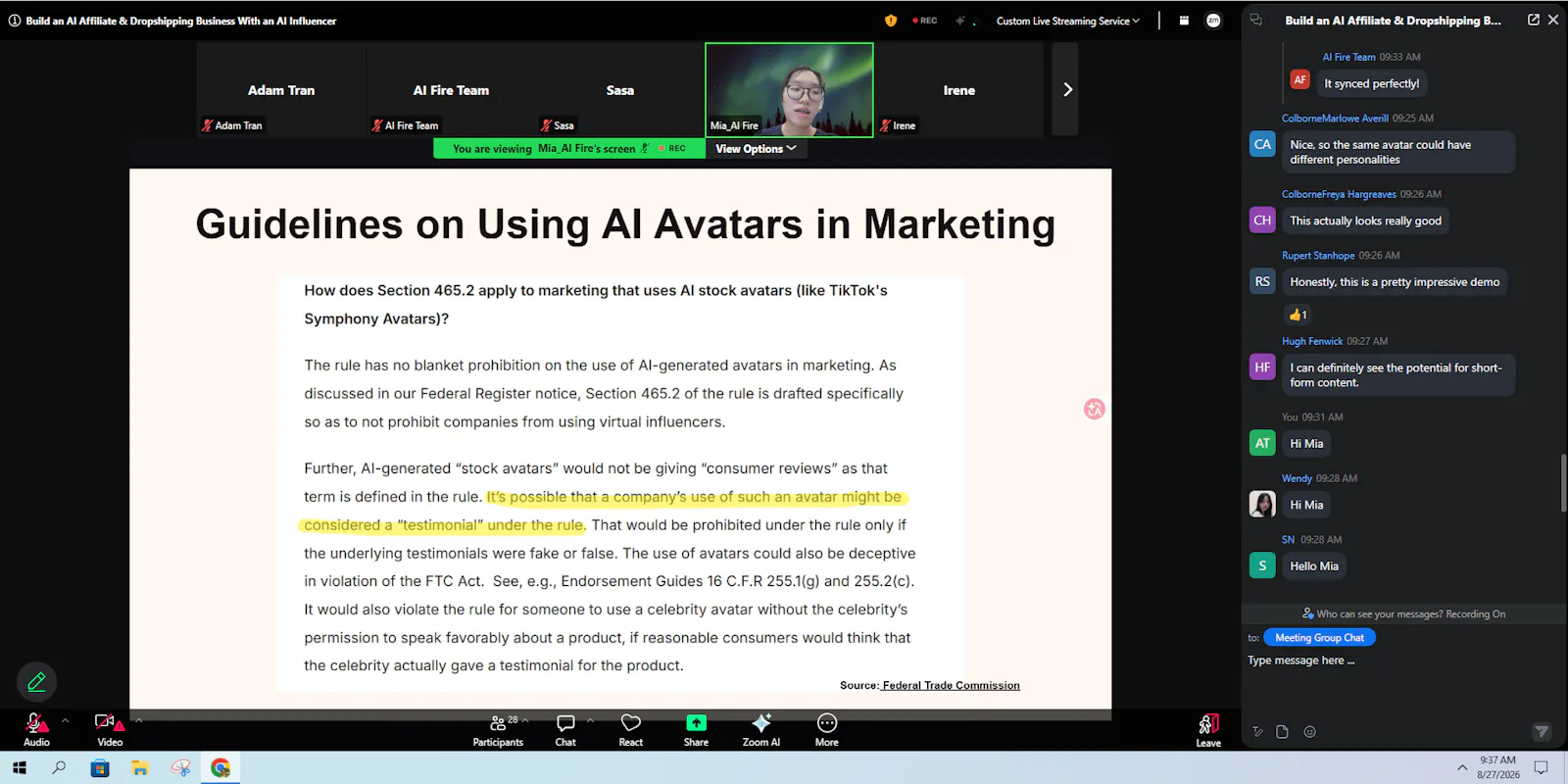Open File Explorer from taskbar

(x=139, y=768)
